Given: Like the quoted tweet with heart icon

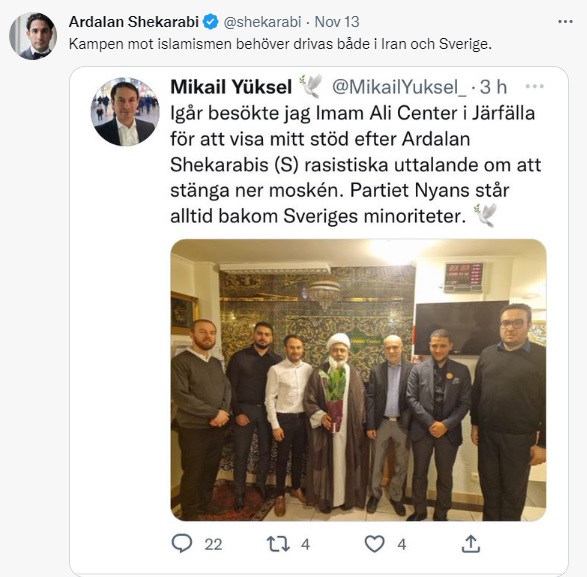Looking at the screenshot, I should (375, 544).
